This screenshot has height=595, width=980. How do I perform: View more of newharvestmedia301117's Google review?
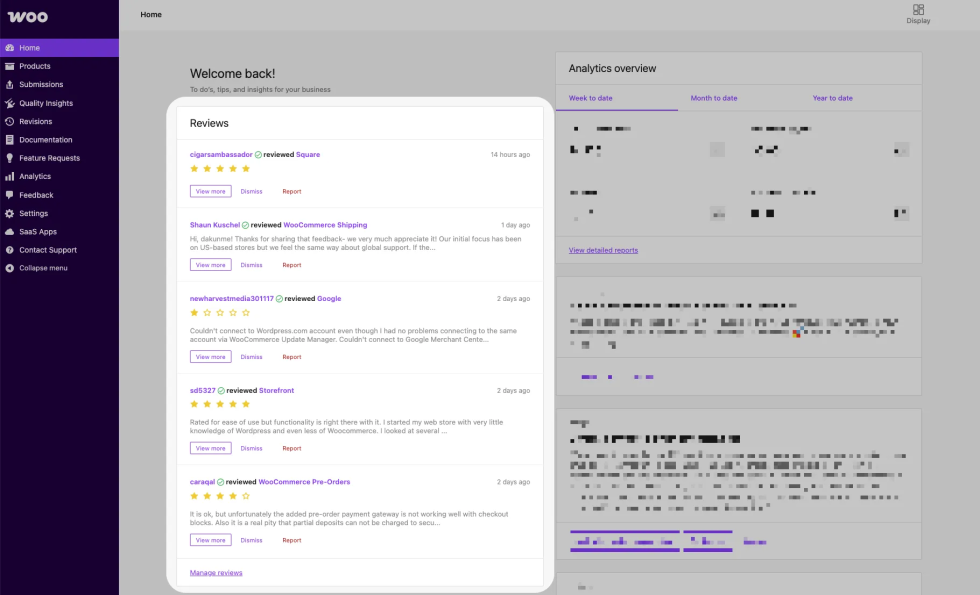211,357
